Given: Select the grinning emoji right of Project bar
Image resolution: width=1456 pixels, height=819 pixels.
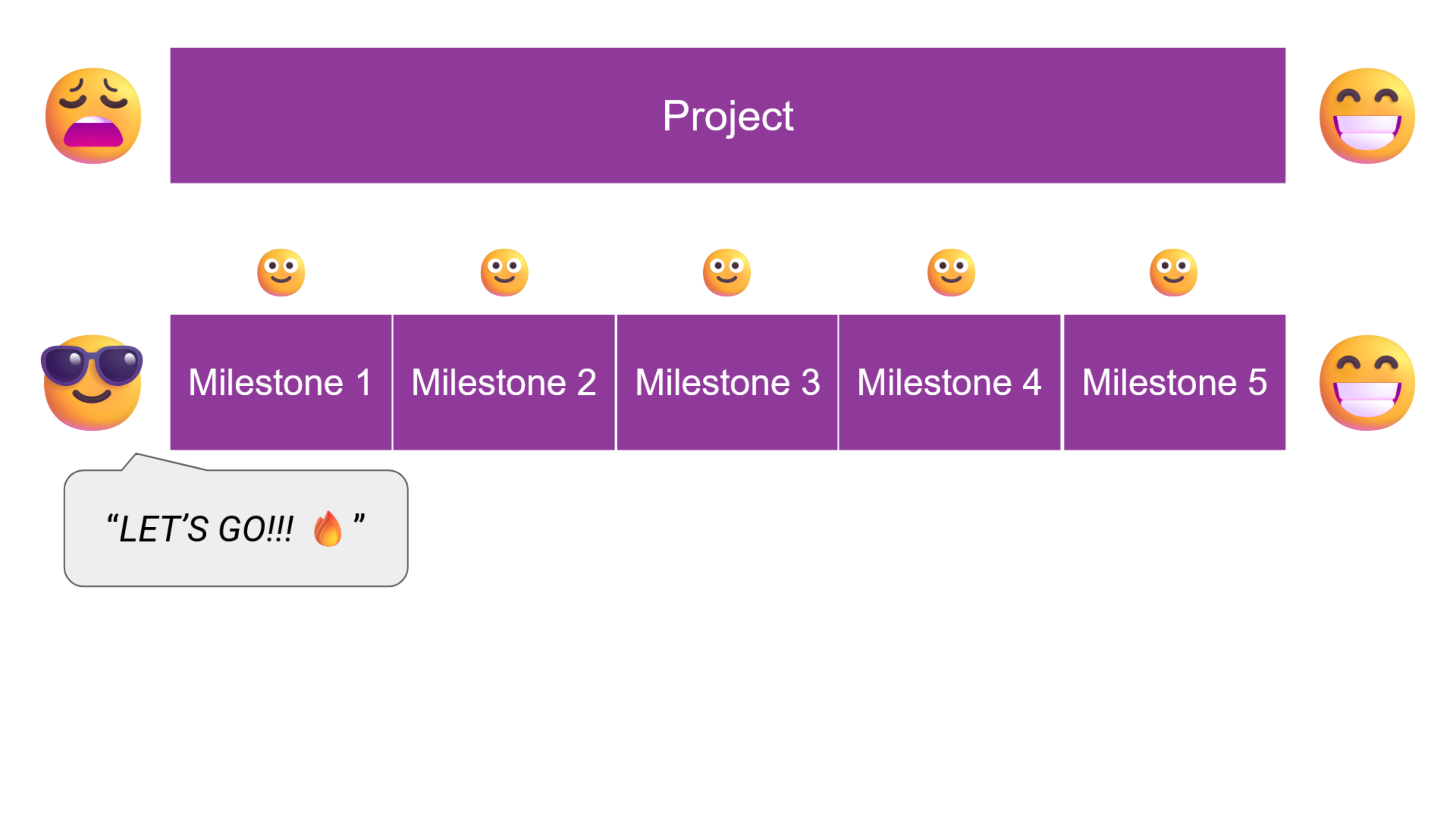Looking at the screenshot, I should (x=1367, y=116).
